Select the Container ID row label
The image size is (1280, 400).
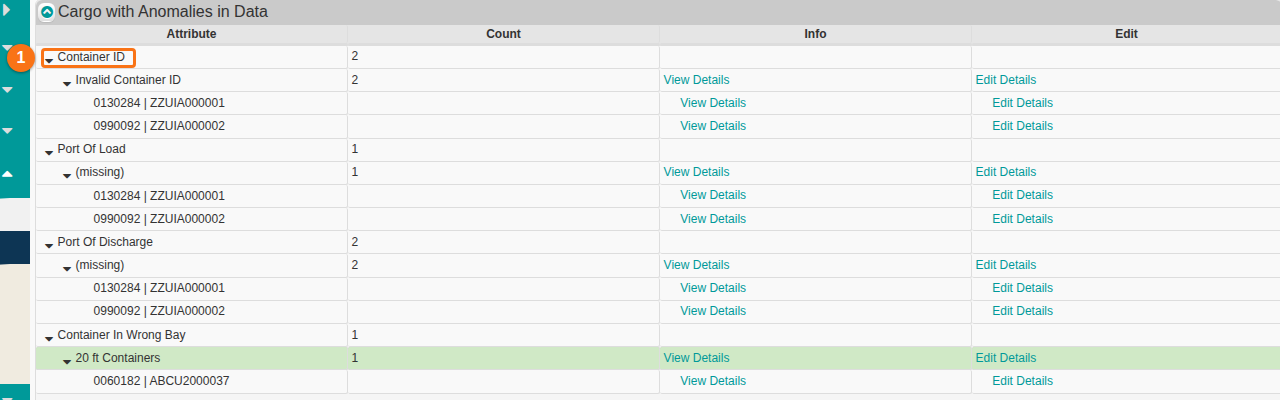91,57
